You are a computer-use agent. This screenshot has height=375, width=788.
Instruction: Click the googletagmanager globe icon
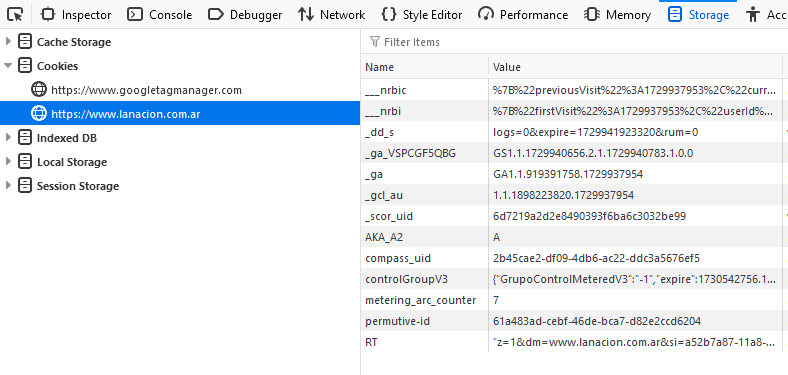[x=39, y=90]
